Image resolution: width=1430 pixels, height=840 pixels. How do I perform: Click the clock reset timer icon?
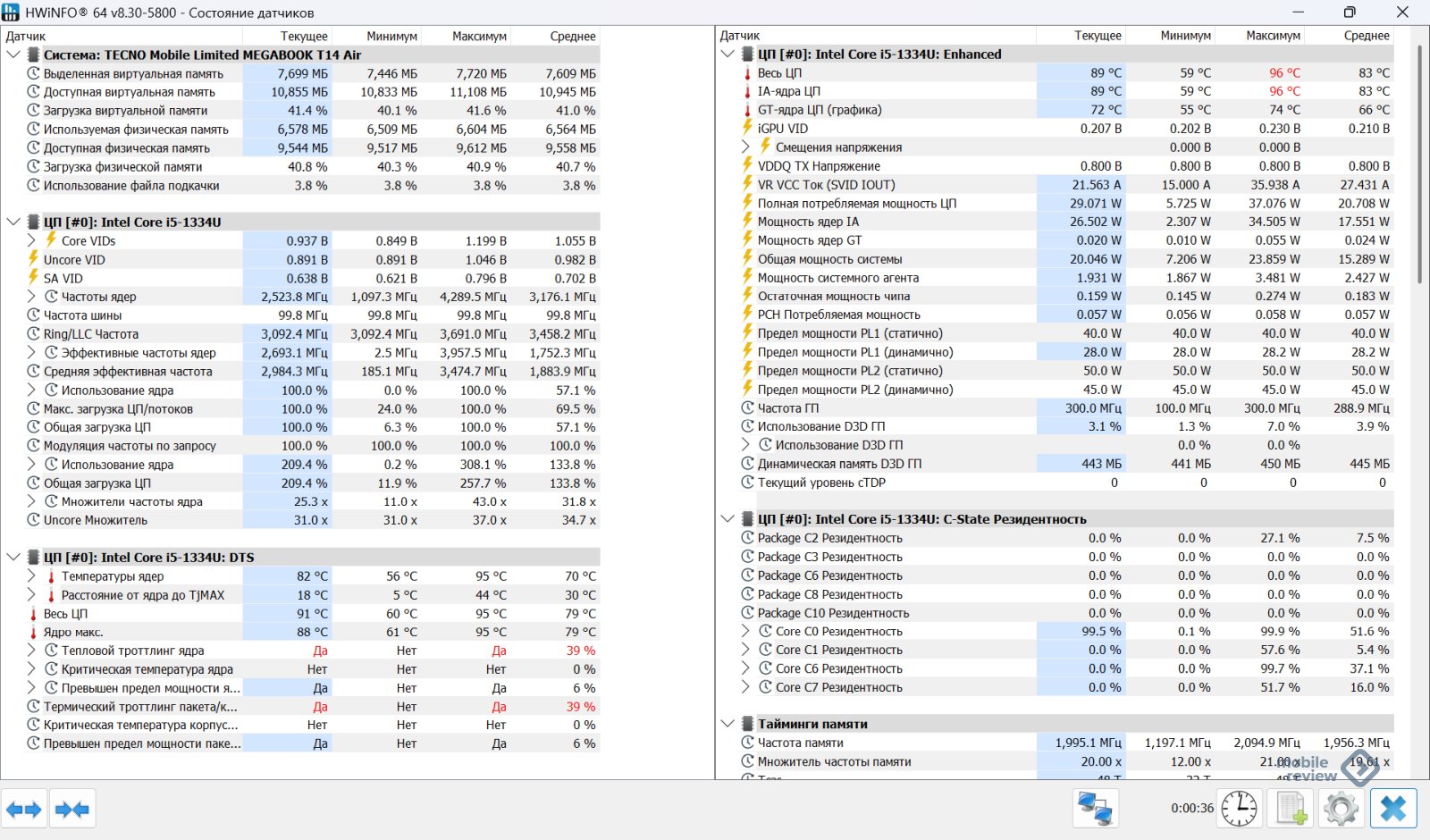point(1239,809)
